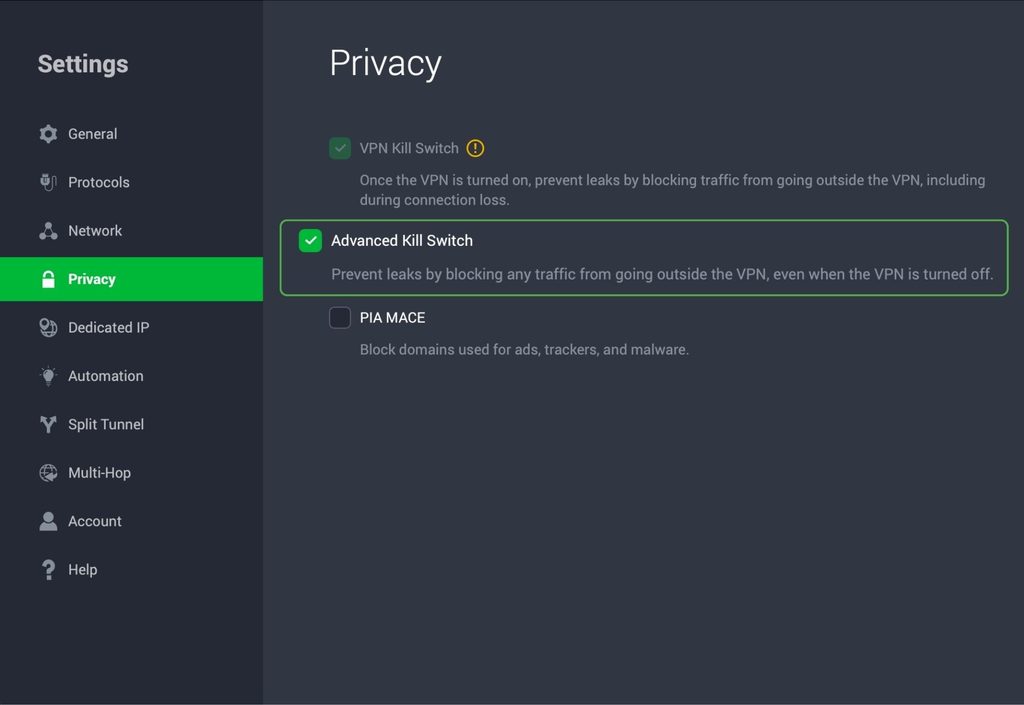Open the Automation tab
Screen dimensions: 1024x705
pyautogui.click(x=131, y=376)
